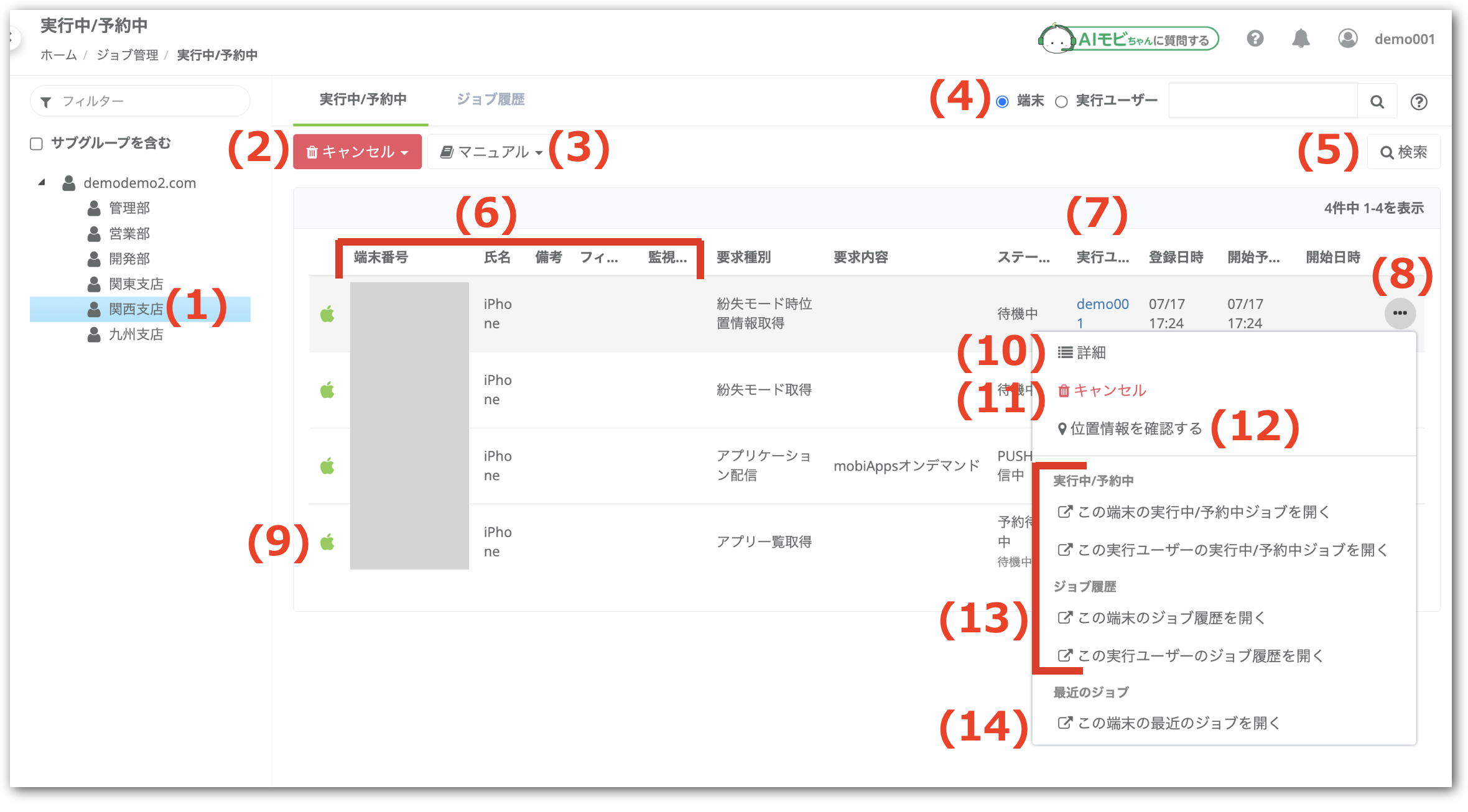Click the Apple icon of the 紛失モード時位置情報取得 row
Viewport: 1468px width, 812px height.
pos(327,314)
